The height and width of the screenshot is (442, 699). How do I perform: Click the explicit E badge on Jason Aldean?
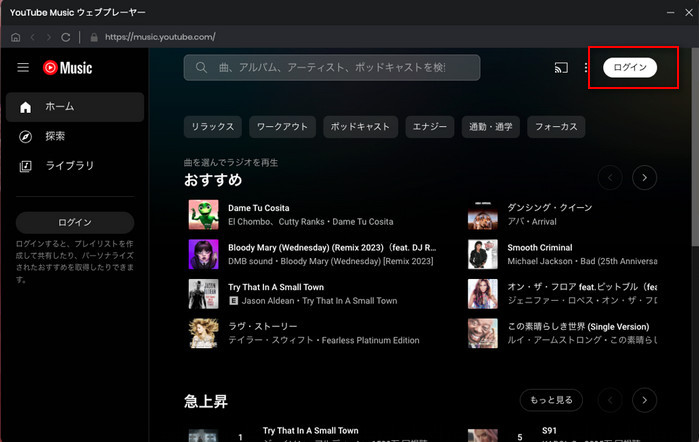[233, 301]
